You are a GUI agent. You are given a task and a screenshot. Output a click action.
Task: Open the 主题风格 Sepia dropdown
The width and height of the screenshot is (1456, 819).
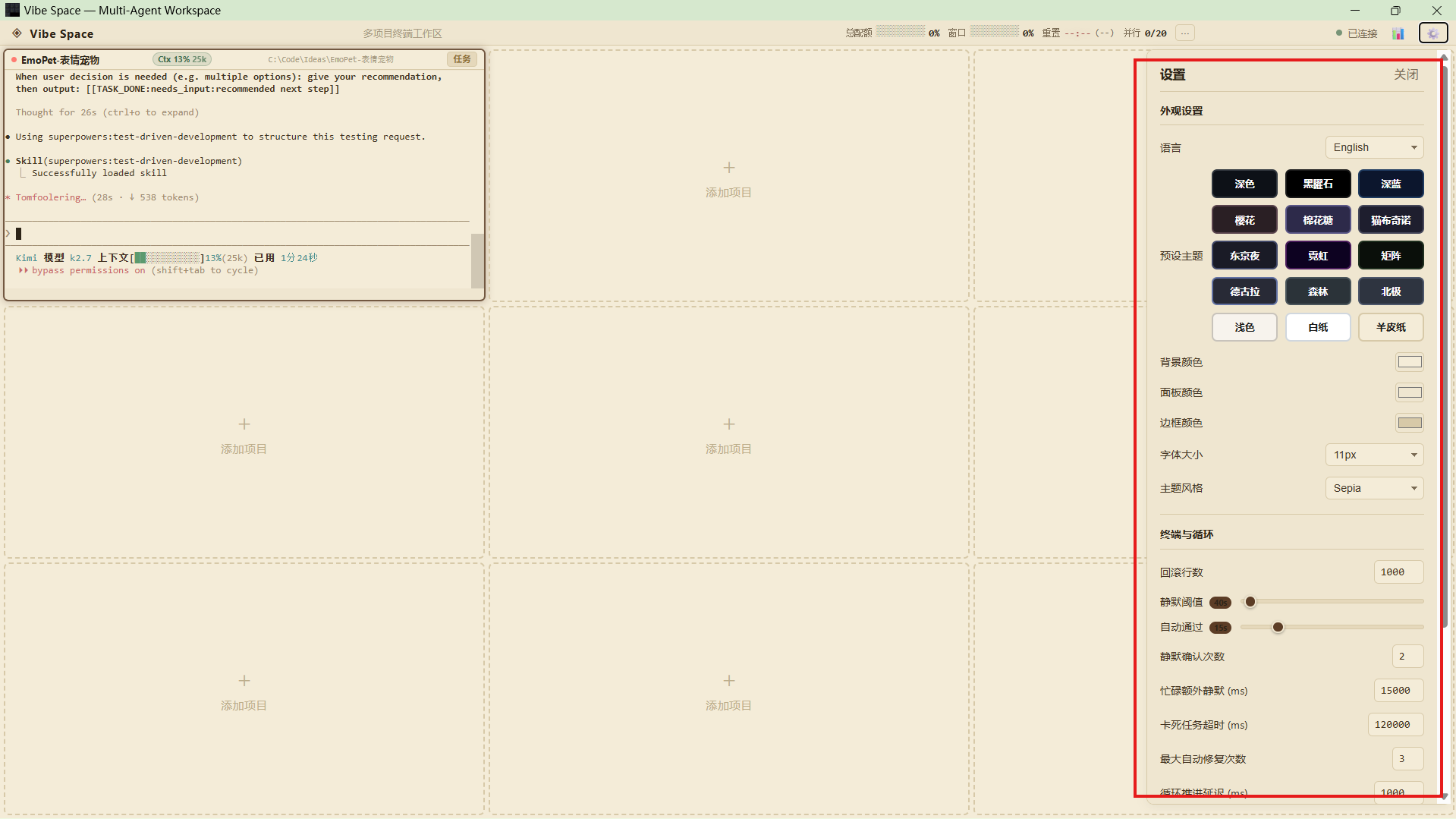pyautogui.click(x=1374, y=488)
